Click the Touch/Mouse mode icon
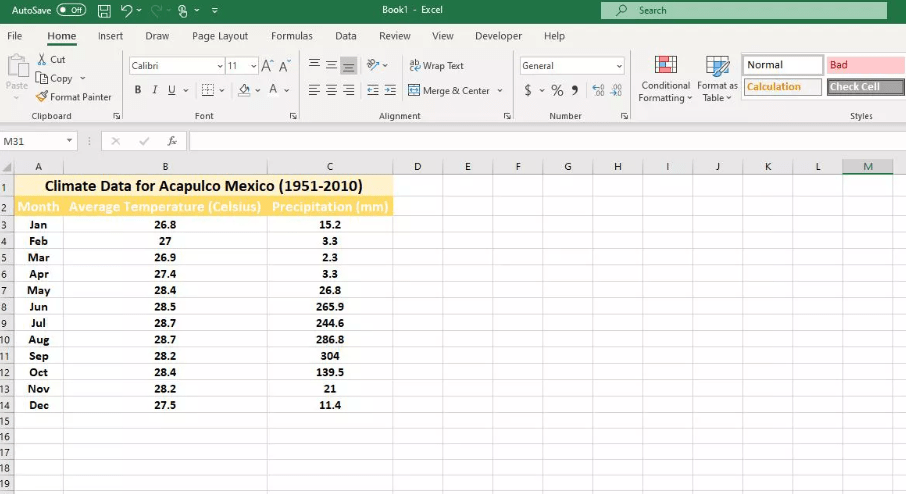Screen dimensions: 906x494 [x=183, y=10]
